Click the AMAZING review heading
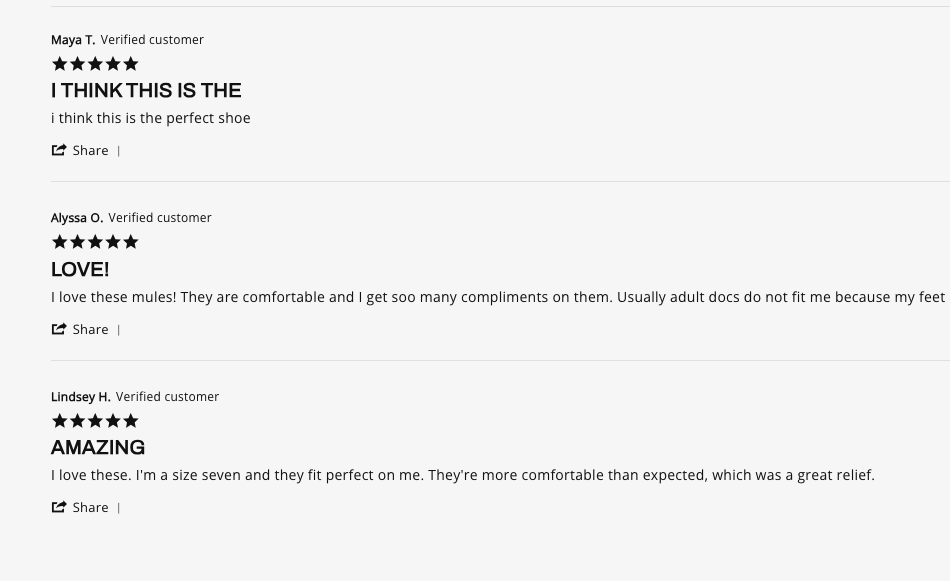The height and width of the screenshot is (581, 950). (x=98, y=448)
